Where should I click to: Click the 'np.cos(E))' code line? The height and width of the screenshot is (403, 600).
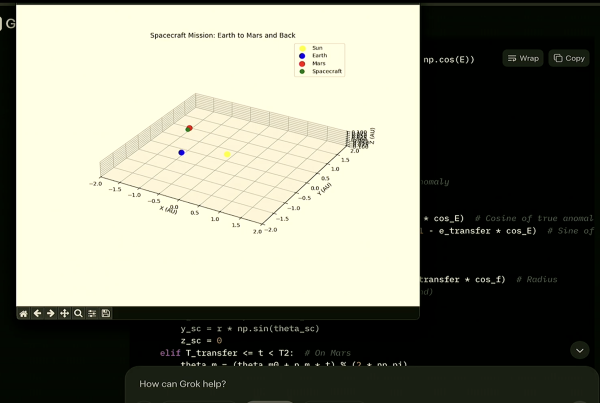pyautogui.click(x=448, y=59)
